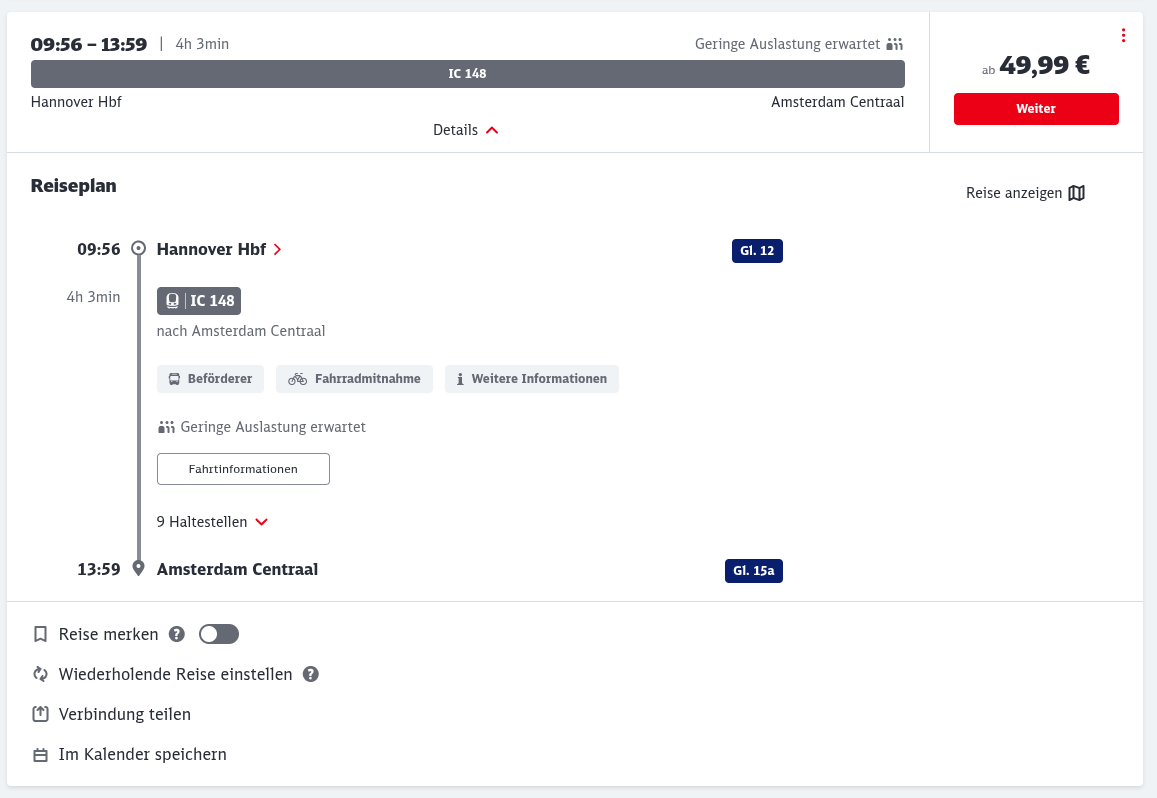Click help icon beside Wiederholende Reise einstellen
Image resolution: width=1157 pixels, height=798 pixels.
[311, 674]
